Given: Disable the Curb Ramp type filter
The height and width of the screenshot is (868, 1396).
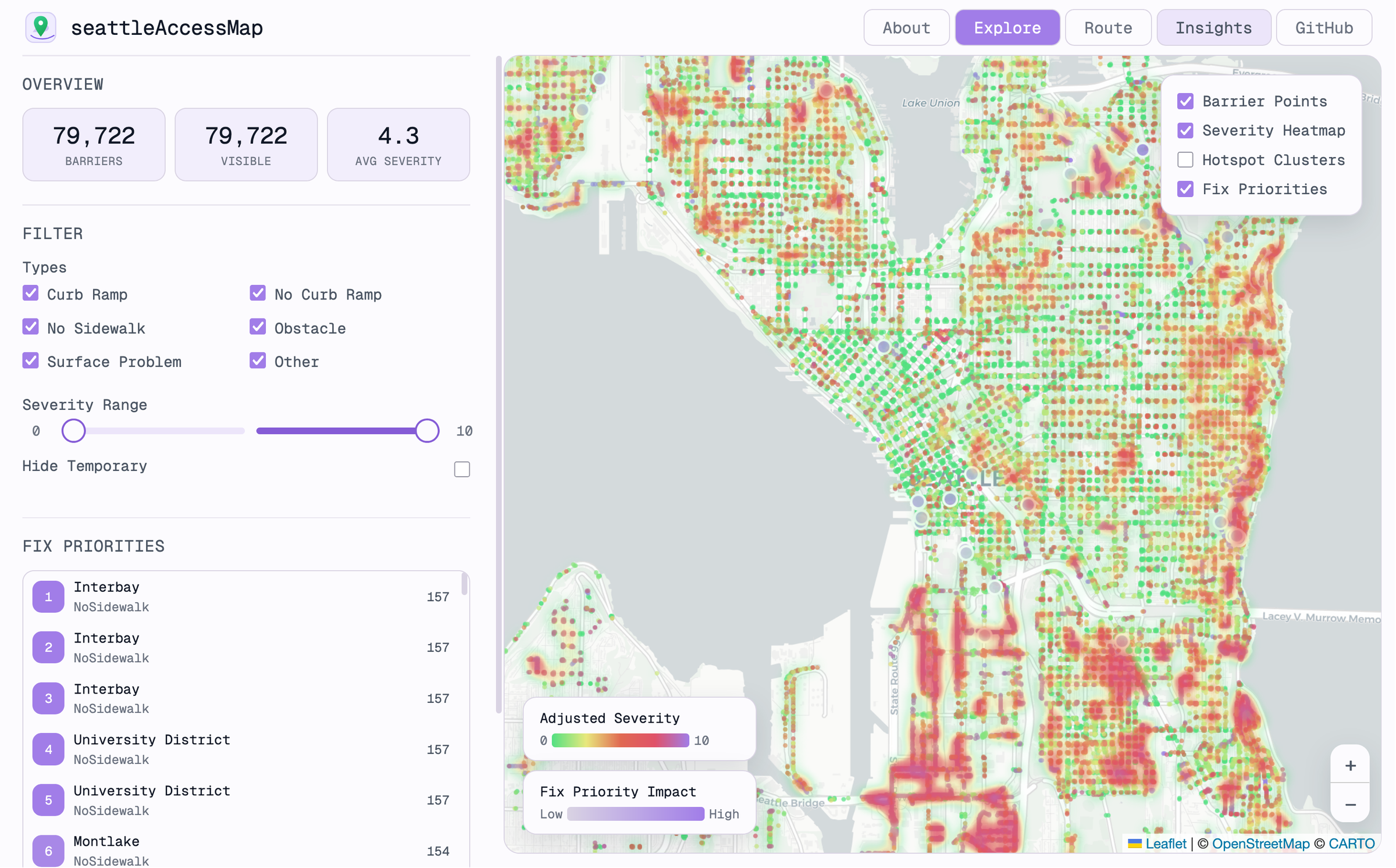Looking at the screenshot, I should [x=30, y=293].
